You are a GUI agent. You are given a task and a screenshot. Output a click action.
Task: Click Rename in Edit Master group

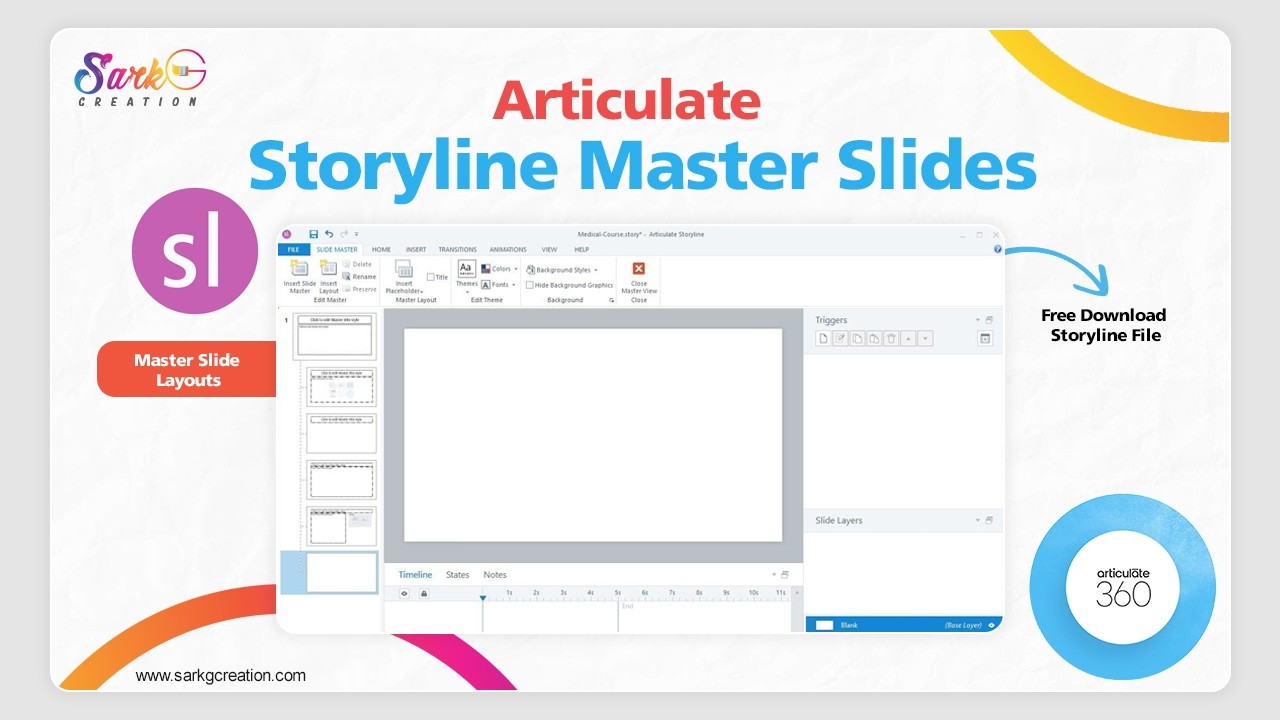click(x=359, y=276)
